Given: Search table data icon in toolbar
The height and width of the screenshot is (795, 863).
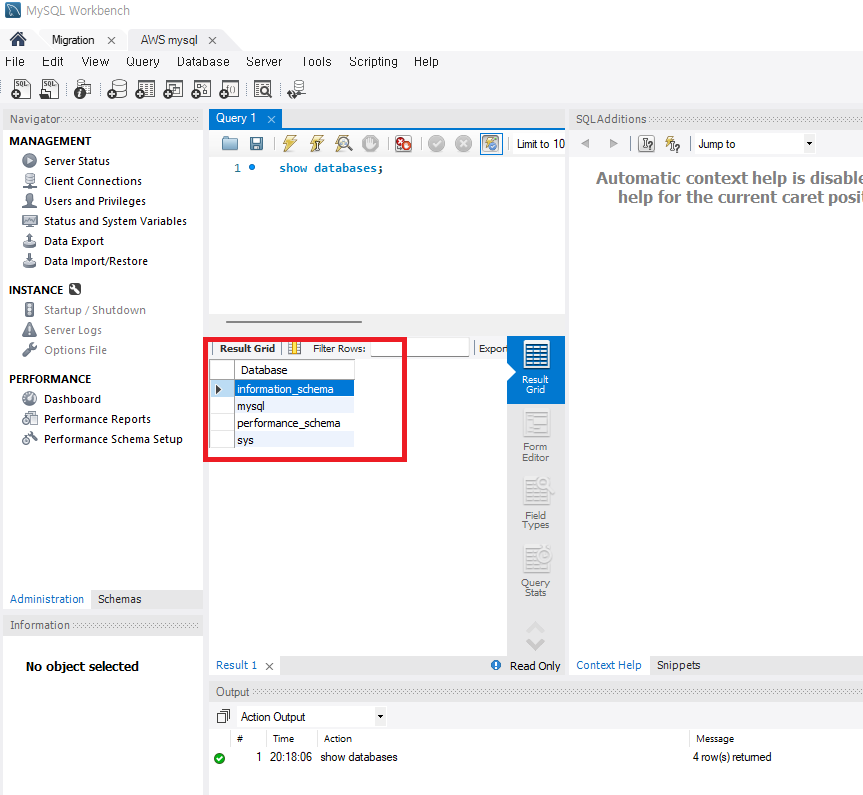Looking at the screenshot, I should coord(263,89).
